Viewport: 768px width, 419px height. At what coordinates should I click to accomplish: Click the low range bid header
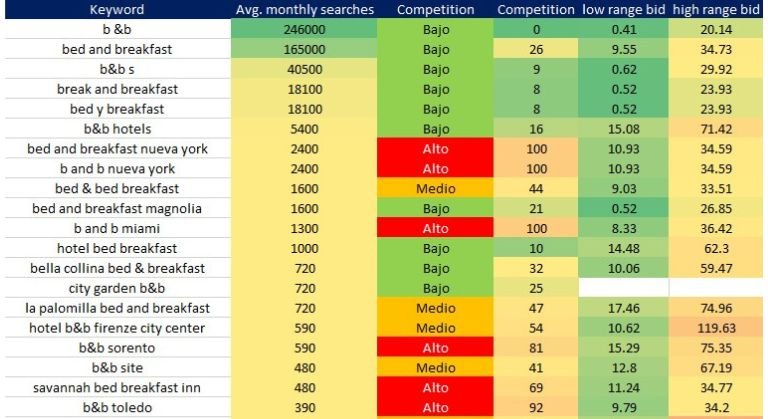pyautogui.click(x=623, y=9)
